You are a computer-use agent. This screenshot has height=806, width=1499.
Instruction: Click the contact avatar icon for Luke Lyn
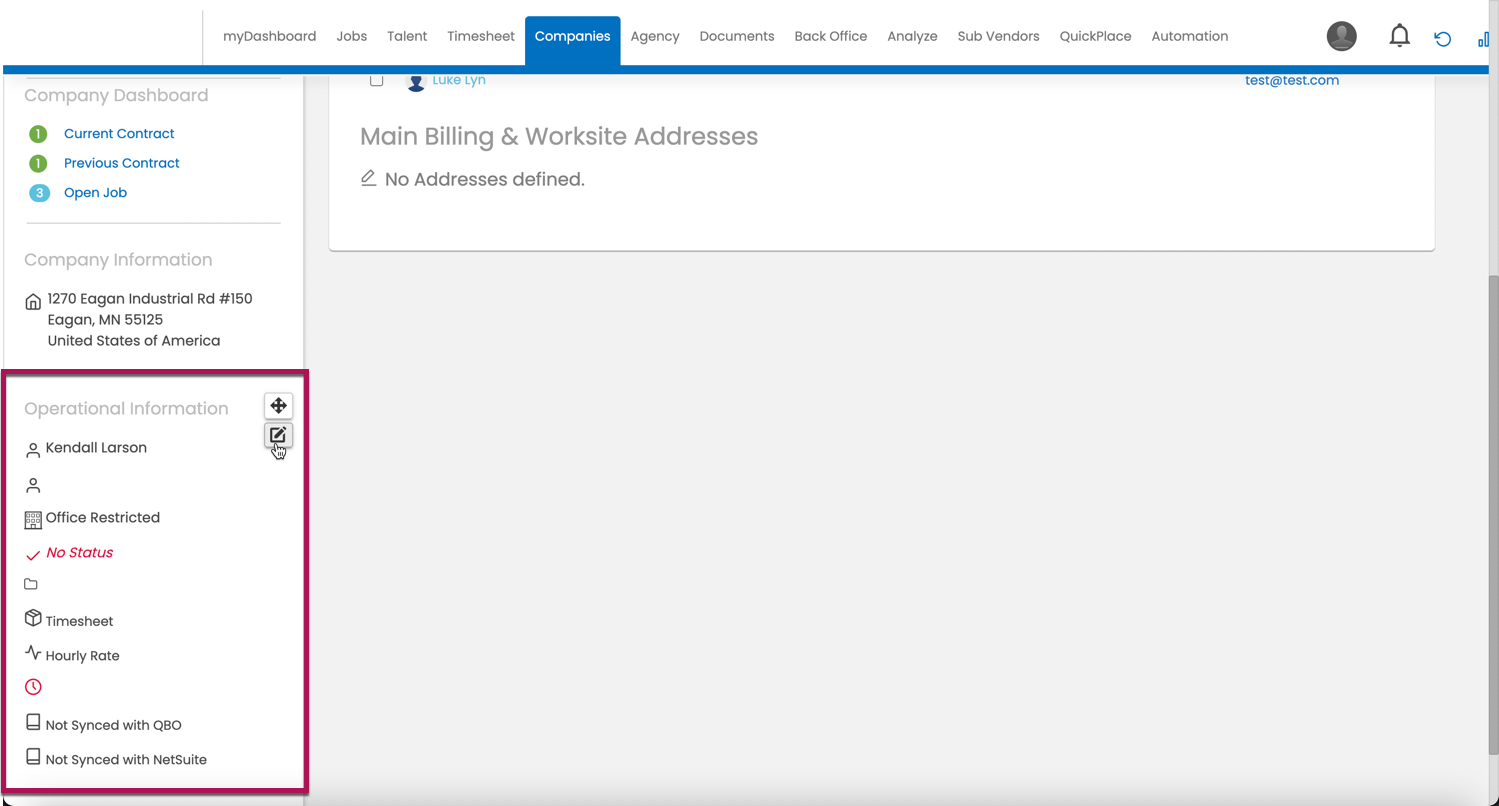[416, 81]
